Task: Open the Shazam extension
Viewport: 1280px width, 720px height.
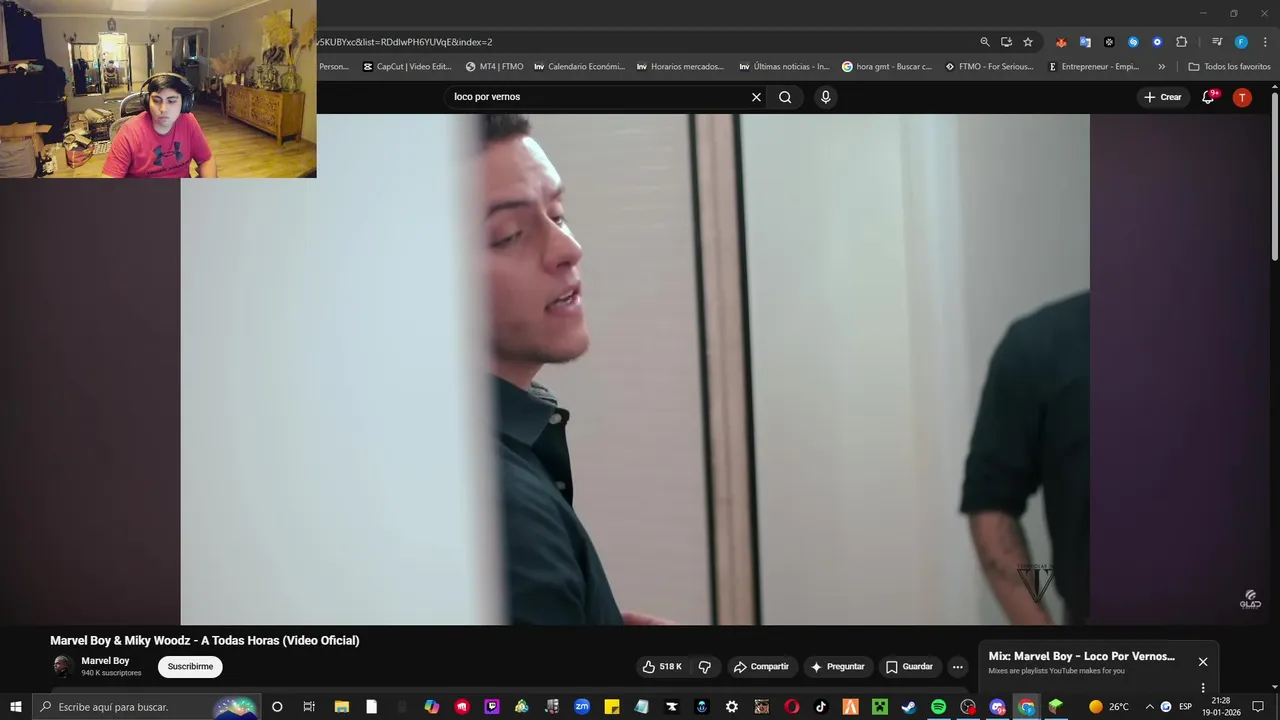Action: click(x=1133, y=42)
